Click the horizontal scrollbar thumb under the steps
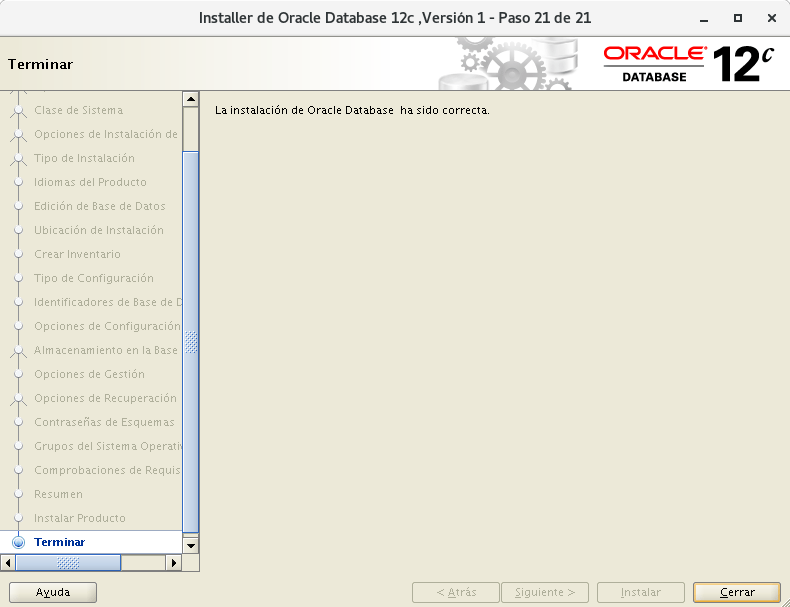 pyautogui.click(x=68, y=563)
